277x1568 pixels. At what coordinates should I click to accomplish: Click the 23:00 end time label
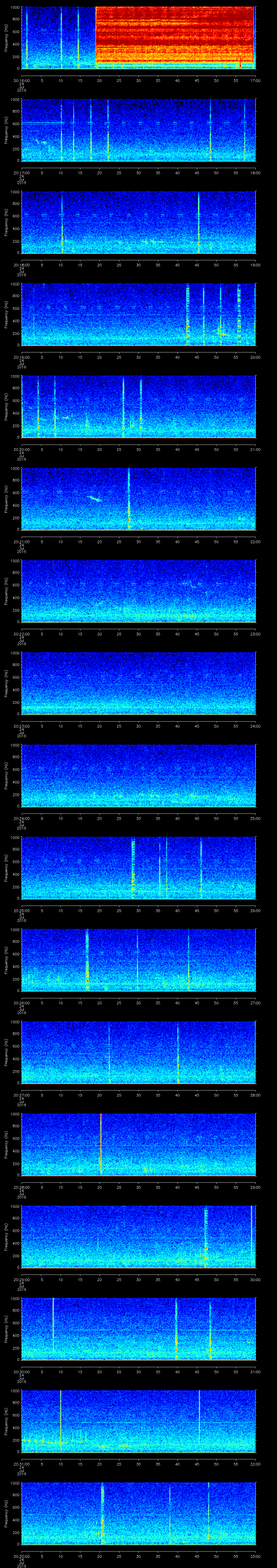[256, 634]
